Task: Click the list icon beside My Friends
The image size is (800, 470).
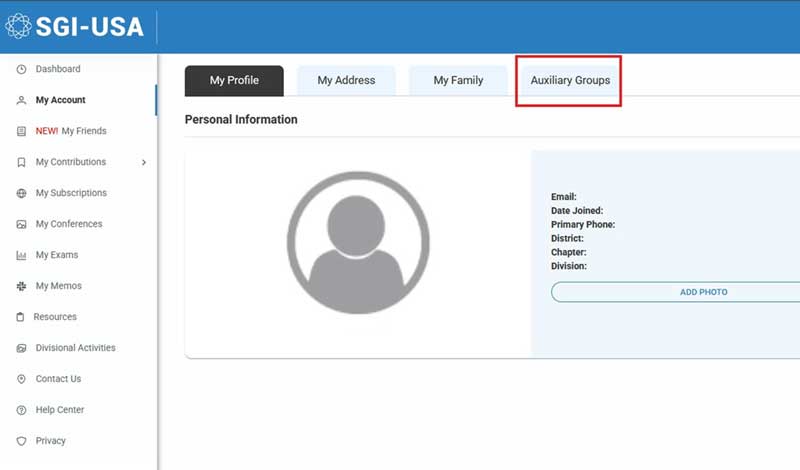Action: (21, 131)
